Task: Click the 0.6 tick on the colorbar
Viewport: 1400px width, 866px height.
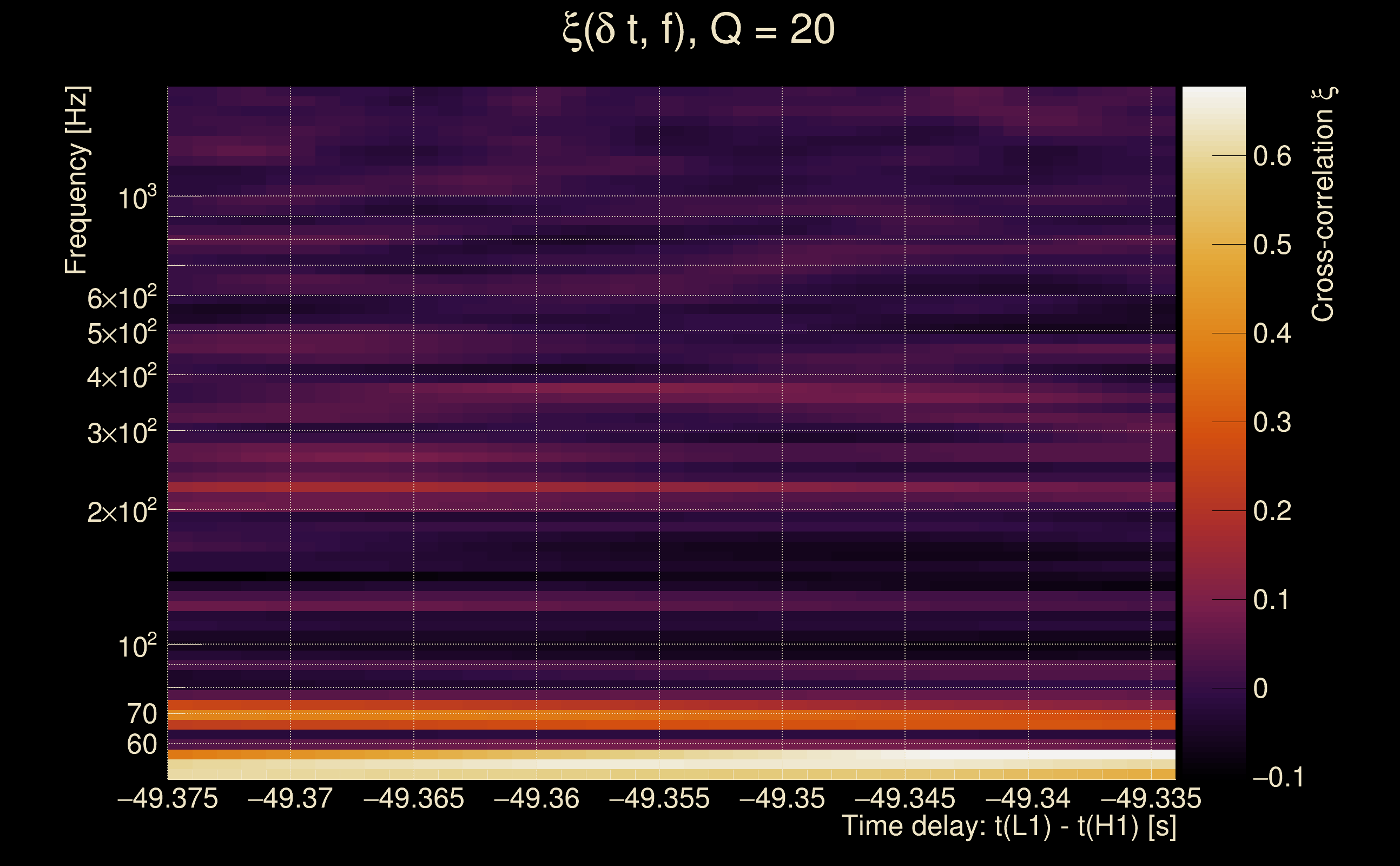Action: click(1272, 156)
